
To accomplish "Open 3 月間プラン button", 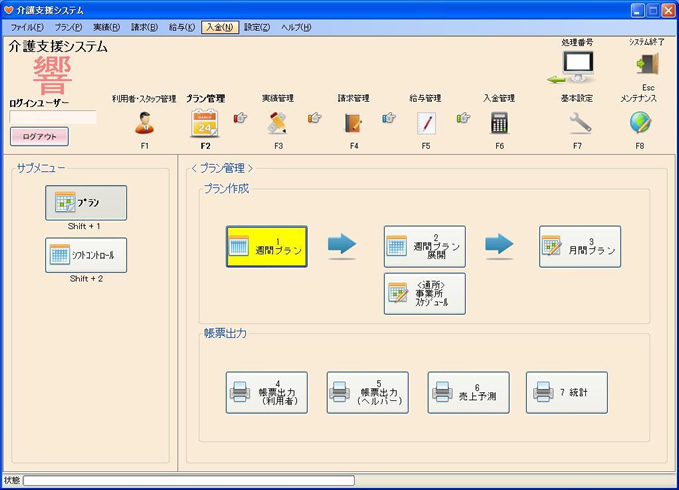I will point(580,246).
